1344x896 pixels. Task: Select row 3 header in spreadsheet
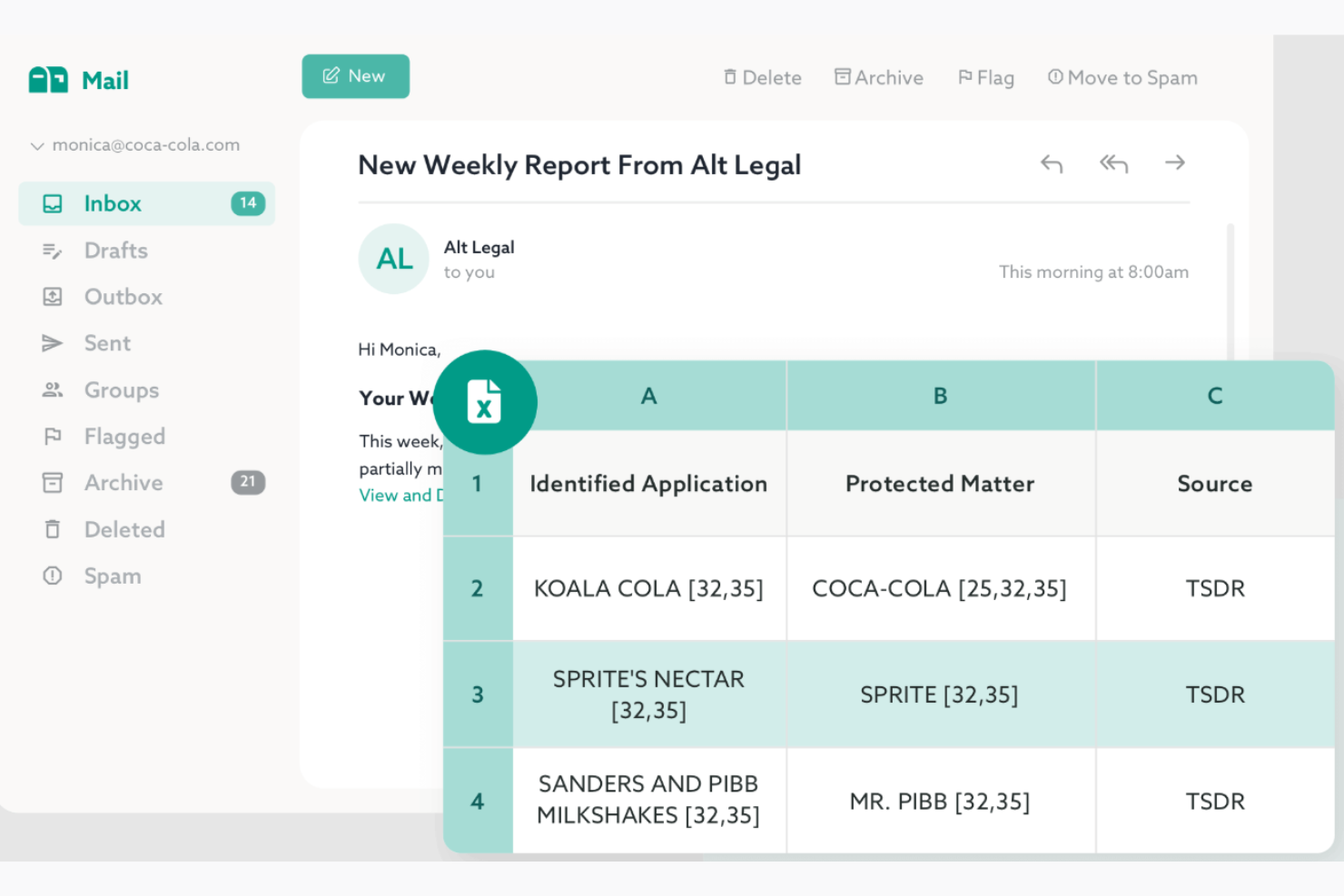tap(478, 695)
